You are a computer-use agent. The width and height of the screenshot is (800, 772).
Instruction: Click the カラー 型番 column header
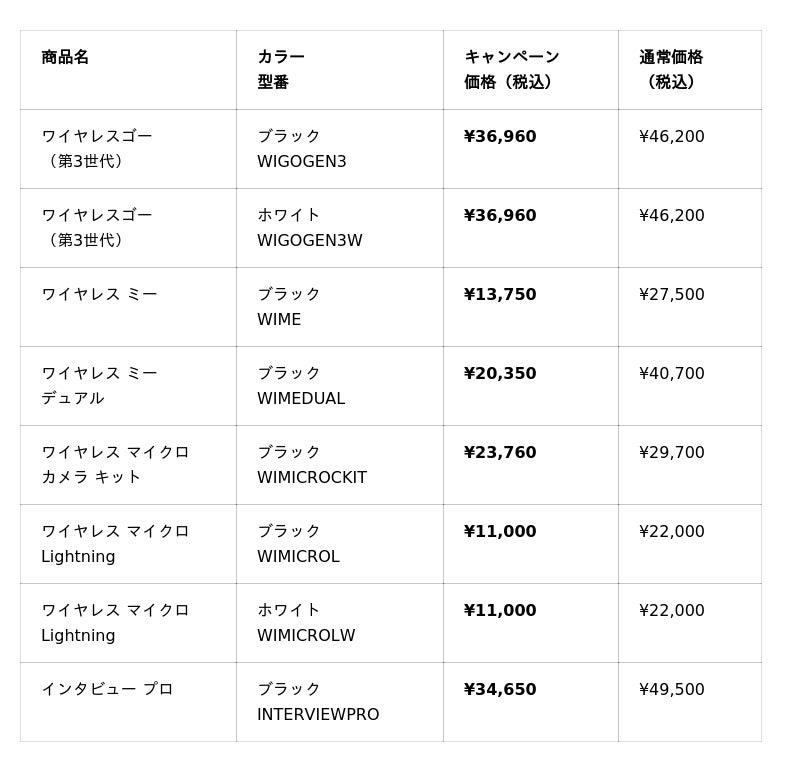tap(281, 69)
